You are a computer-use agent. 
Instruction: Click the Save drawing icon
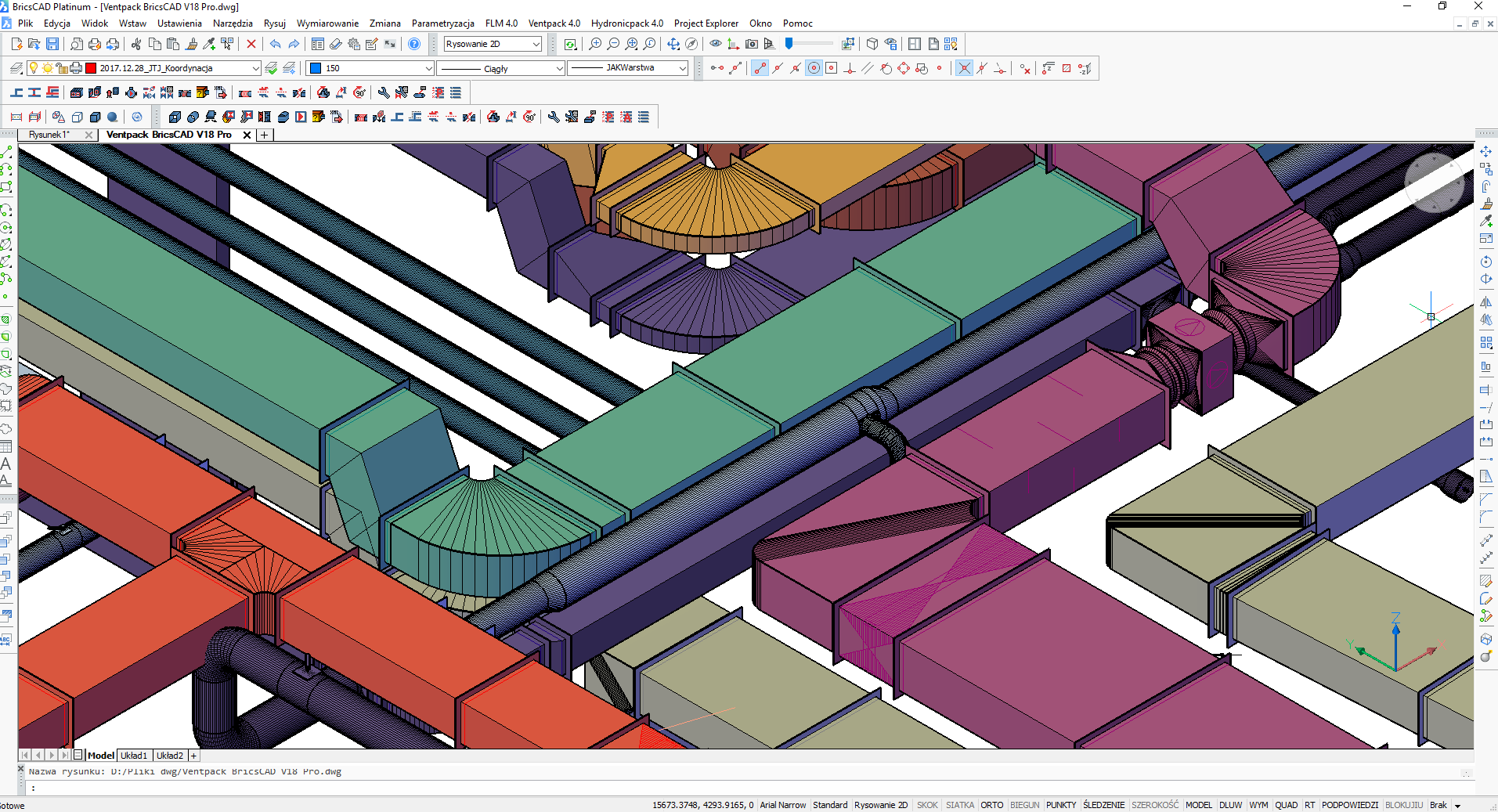click(52, 44)
